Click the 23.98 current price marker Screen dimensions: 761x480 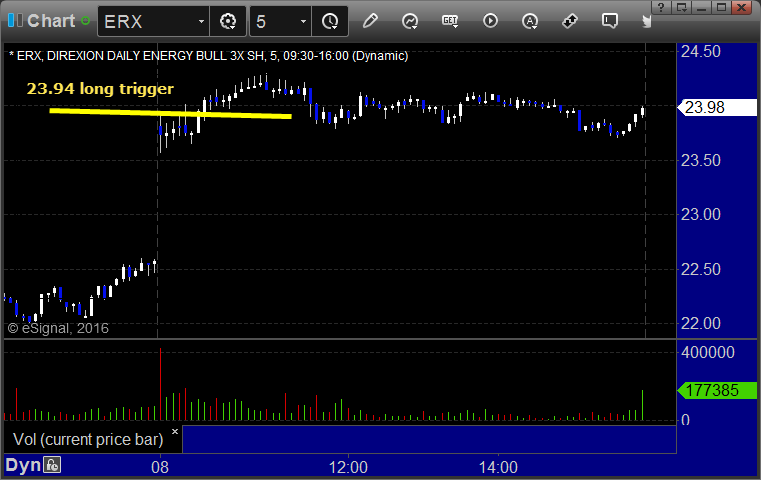pos(717,107)
